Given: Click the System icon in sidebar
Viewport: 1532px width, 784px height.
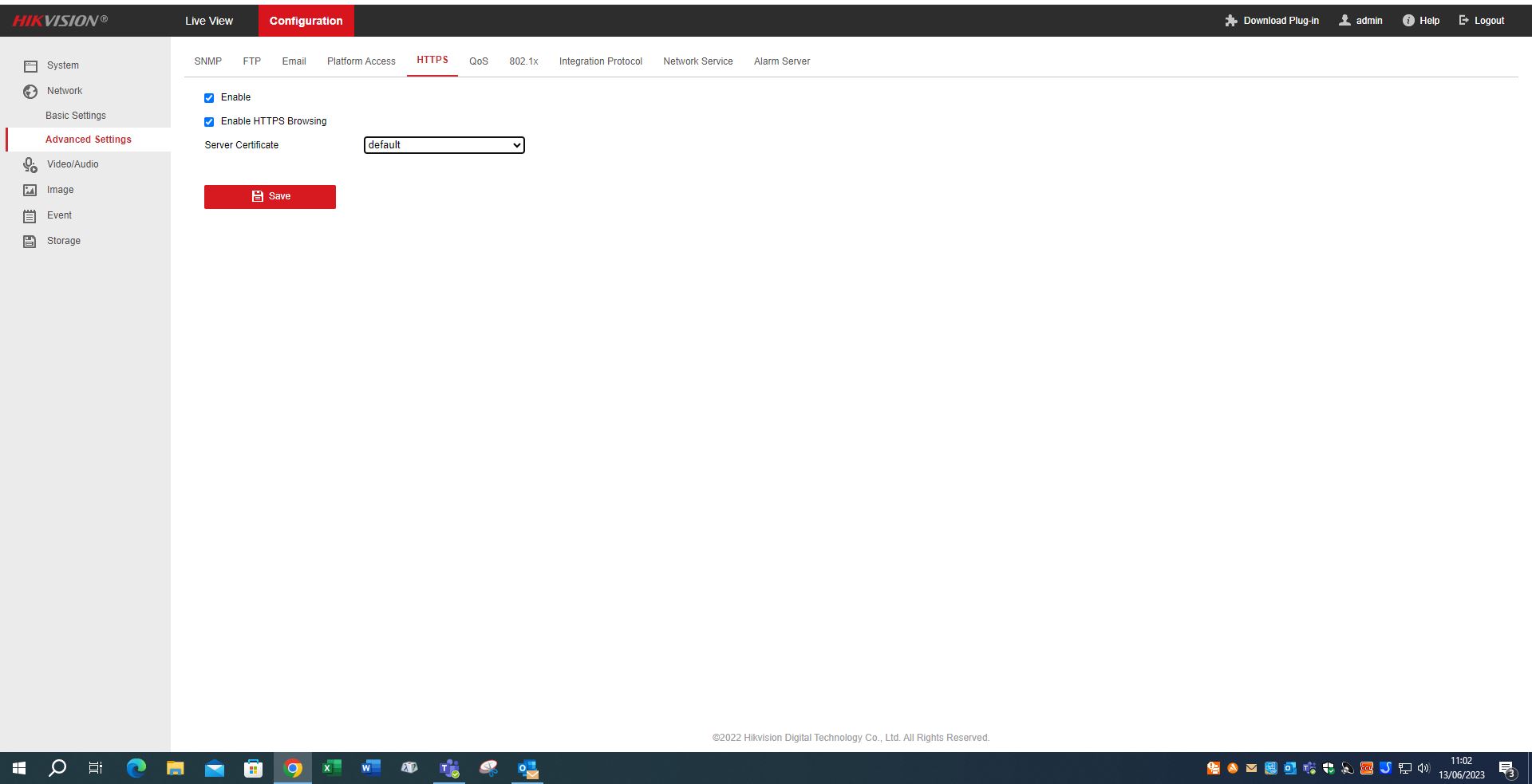Looking at the screenshot, I should [x=30, y=66].
